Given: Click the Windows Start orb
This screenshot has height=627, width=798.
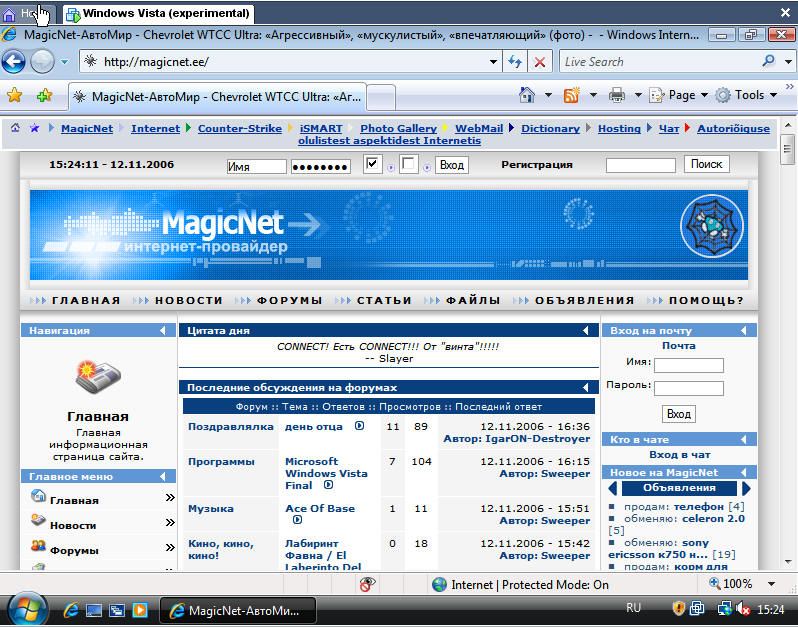Looking at the screenshot, I should (x=28, y=609).
